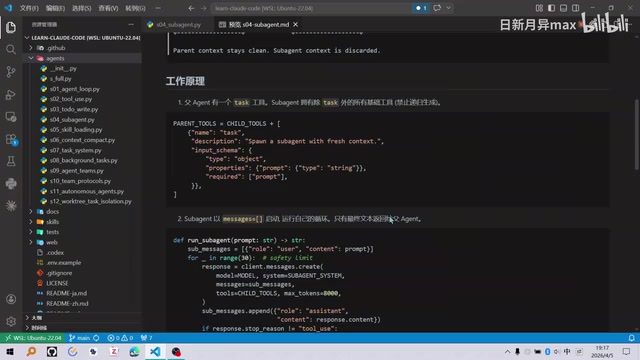Click errors and warnings status indicator

120,338
